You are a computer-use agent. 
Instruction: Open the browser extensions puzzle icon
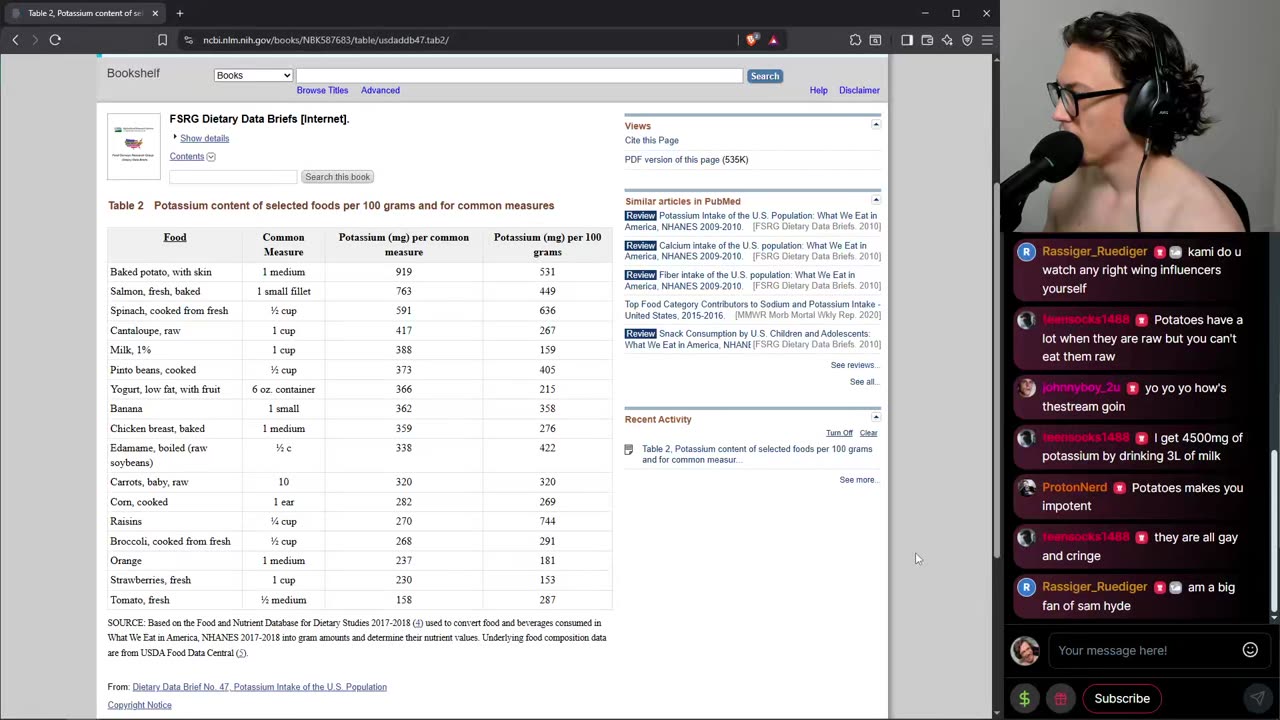pyautogui.click(x=855, y=40)
